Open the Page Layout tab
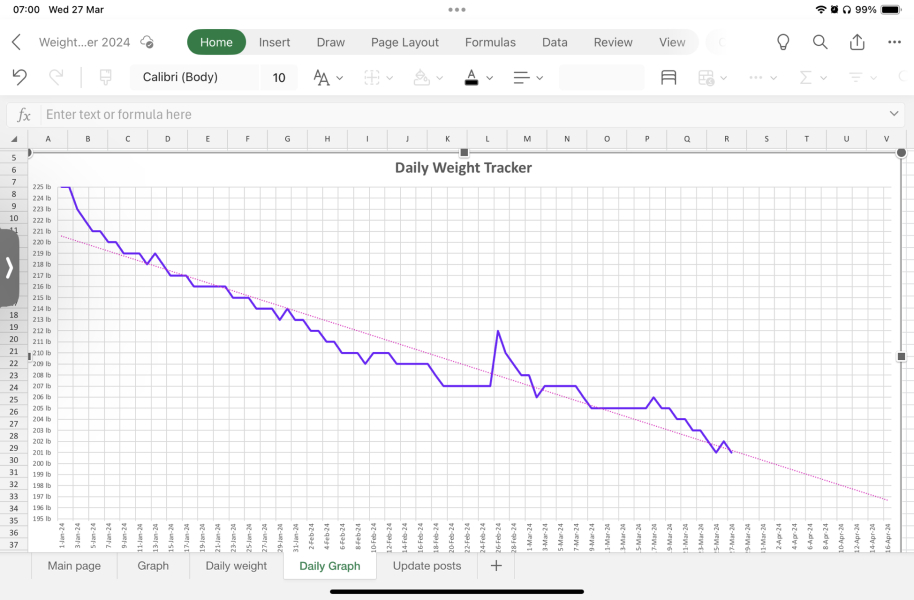Viewport: 914px width, 600px height. click(404, 42)
